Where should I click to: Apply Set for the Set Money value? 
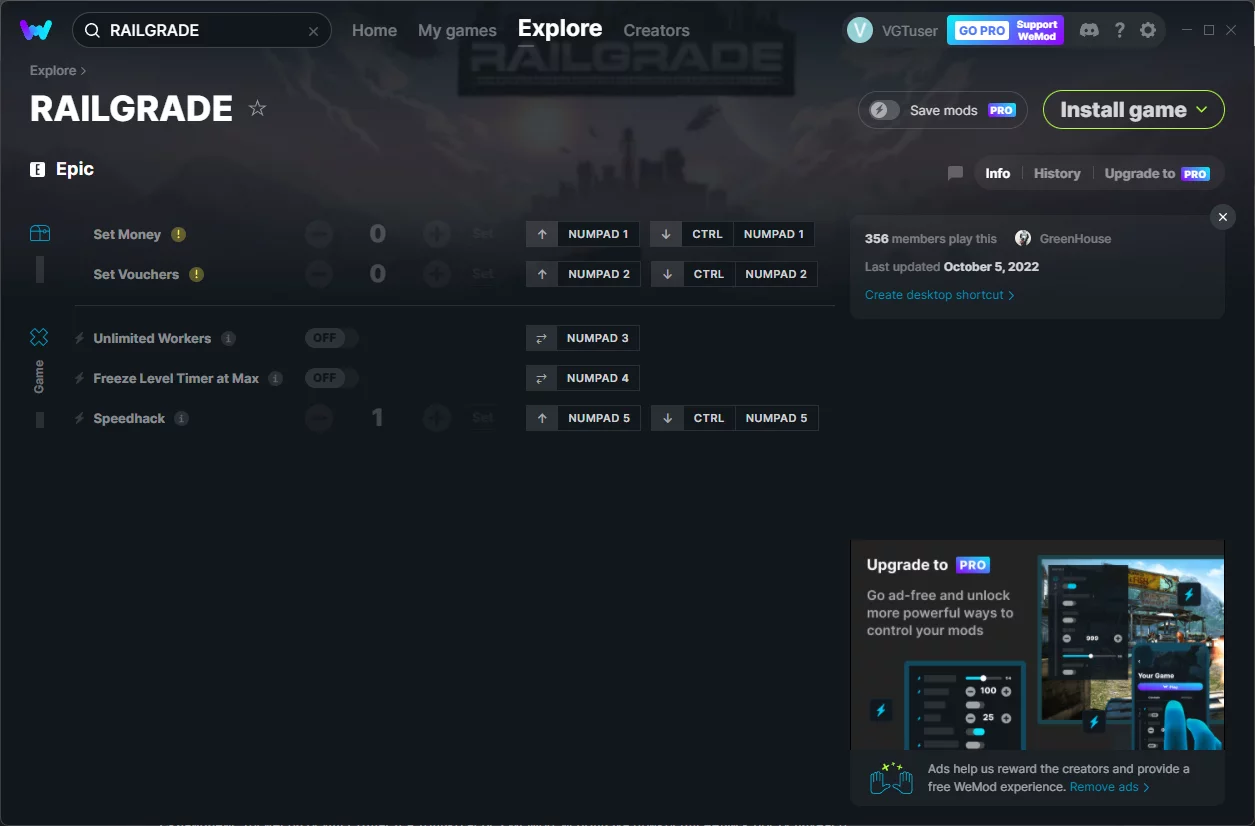coord(483,234)
